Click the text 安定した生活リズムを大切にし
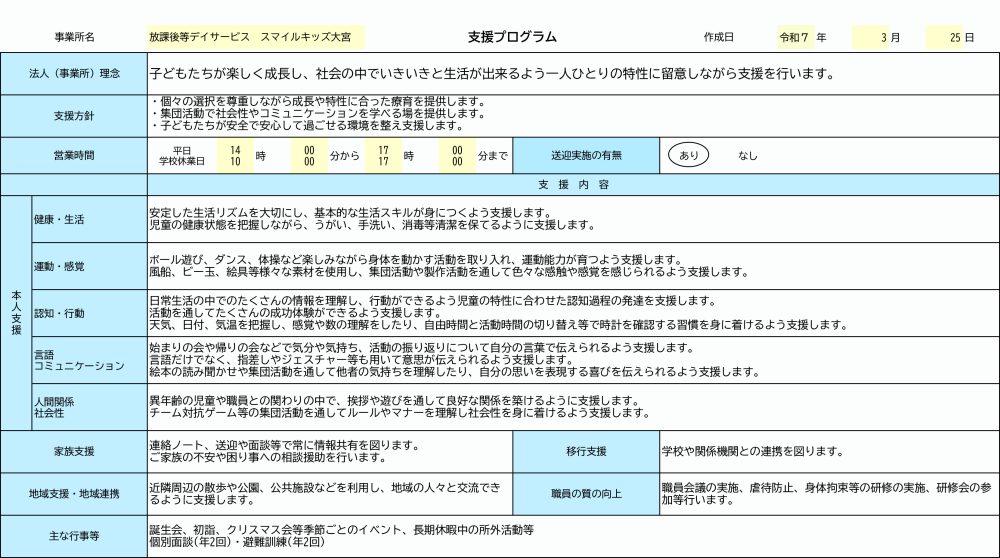The image size is (1000, 558). coord(350,213)
